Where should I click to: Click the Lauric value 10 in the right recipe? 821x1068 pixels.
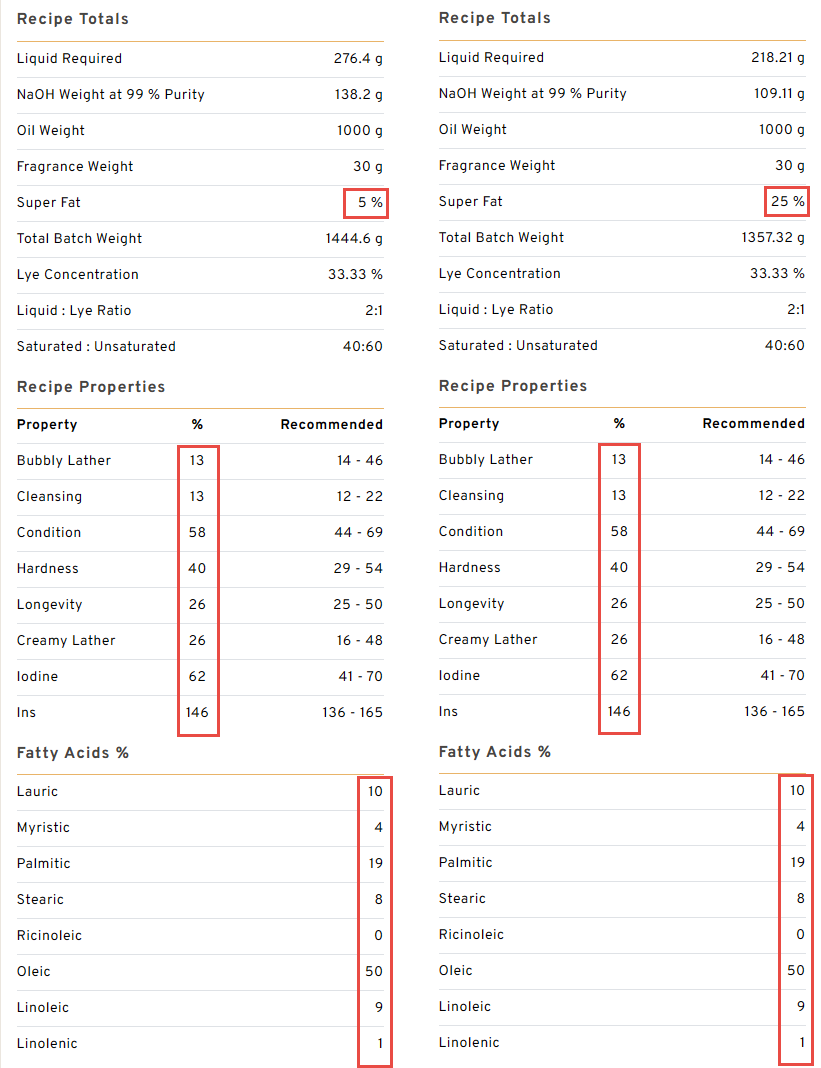point(796,791)
